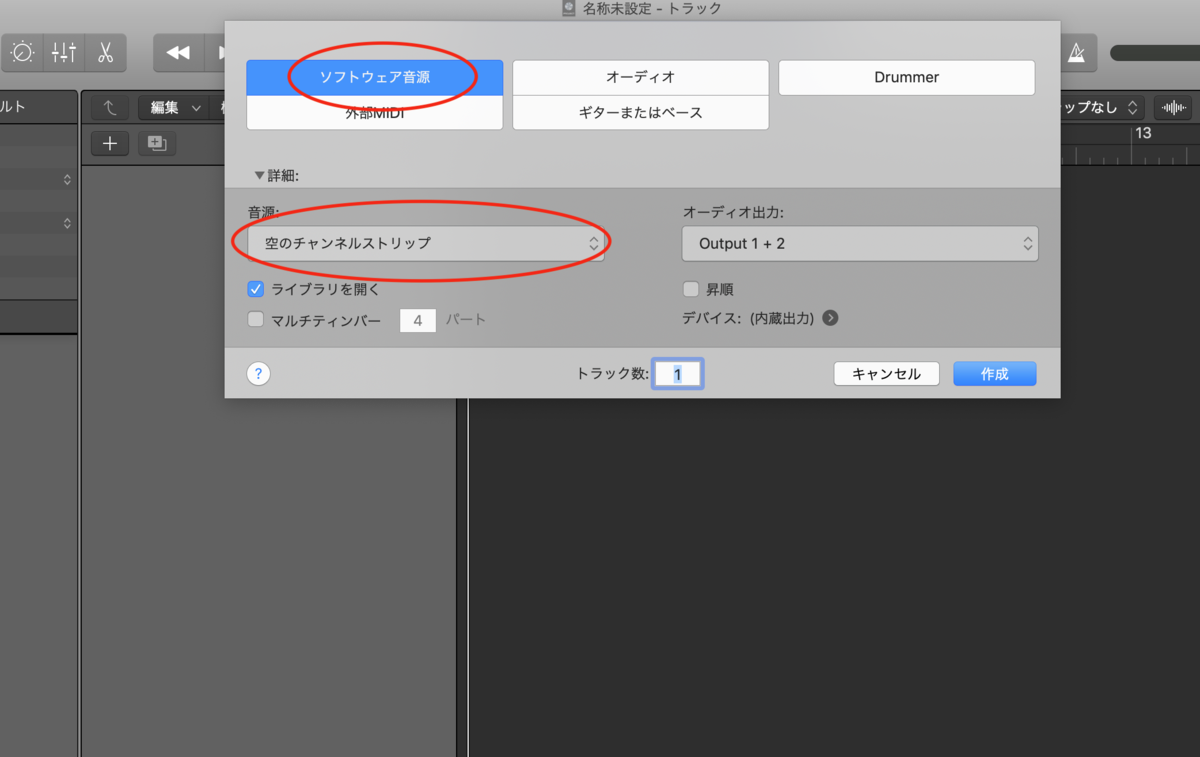Uncheck the ライブラリを開く checkbox
Screen dimensions: 1200x757
[255, 289]
